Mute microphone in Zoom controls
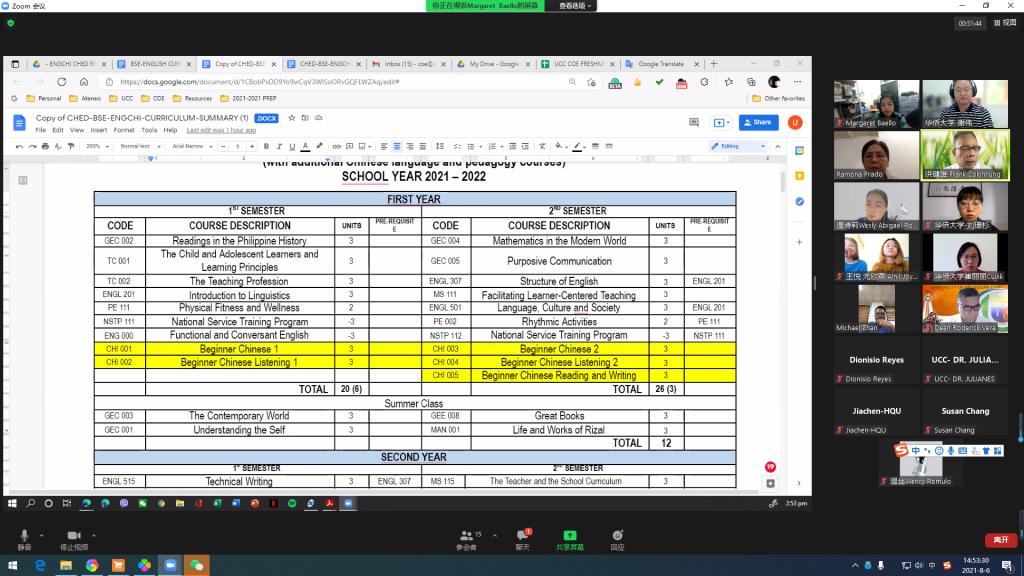 24,537
